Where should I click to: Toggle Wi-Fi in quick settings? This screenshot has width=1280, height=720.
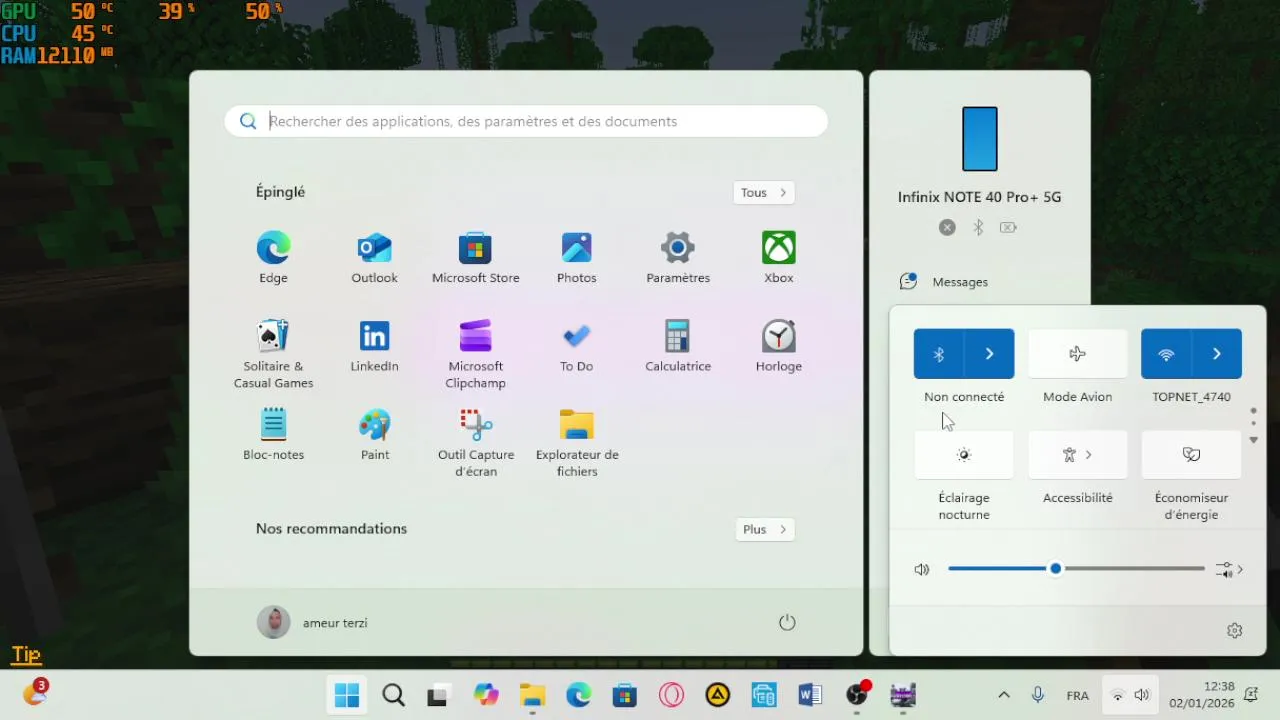[1166, 354]
